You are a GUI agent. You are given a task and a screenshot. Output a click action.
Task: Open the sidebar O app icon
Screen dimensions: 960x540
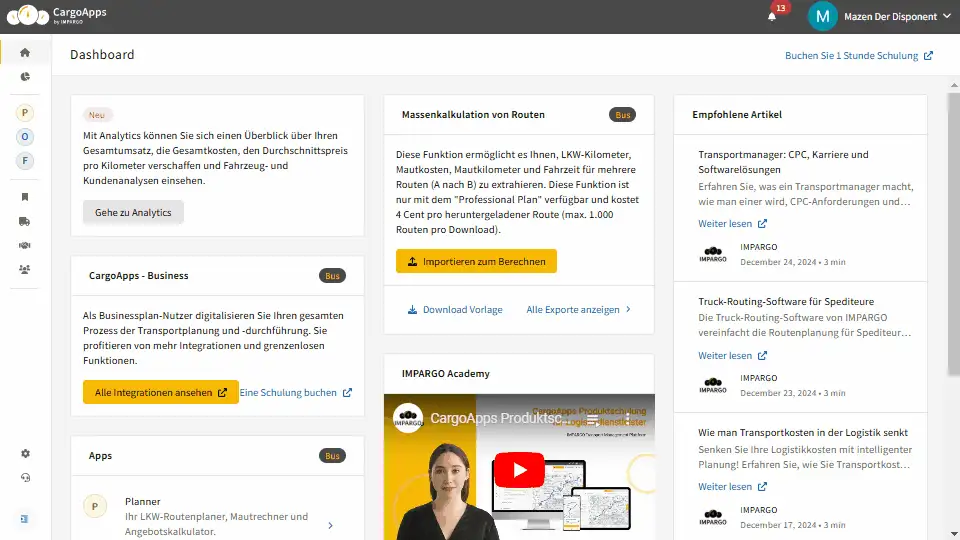pos(24,137)
